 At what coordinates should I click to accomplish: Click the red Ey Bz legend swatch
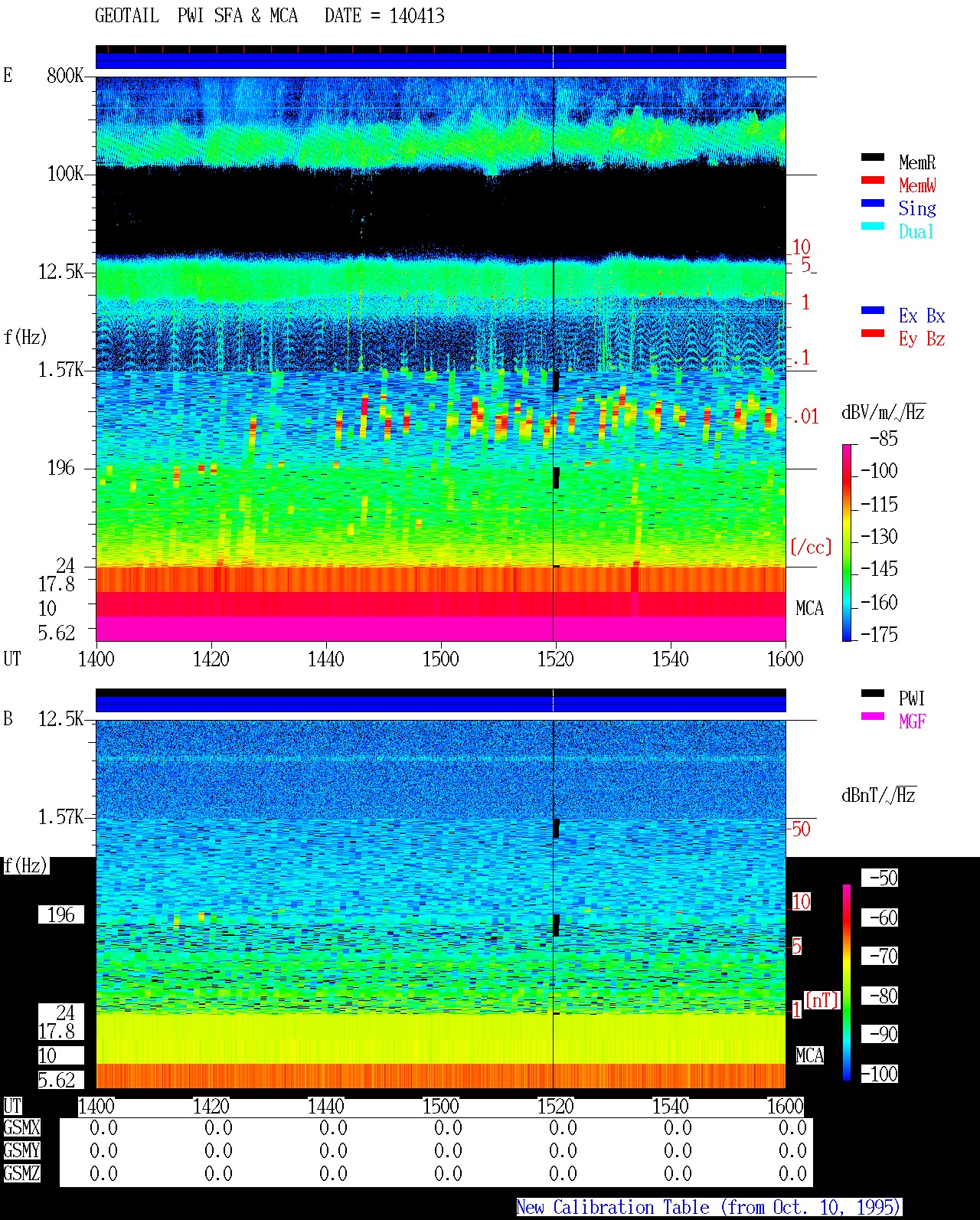pos(873,333)
